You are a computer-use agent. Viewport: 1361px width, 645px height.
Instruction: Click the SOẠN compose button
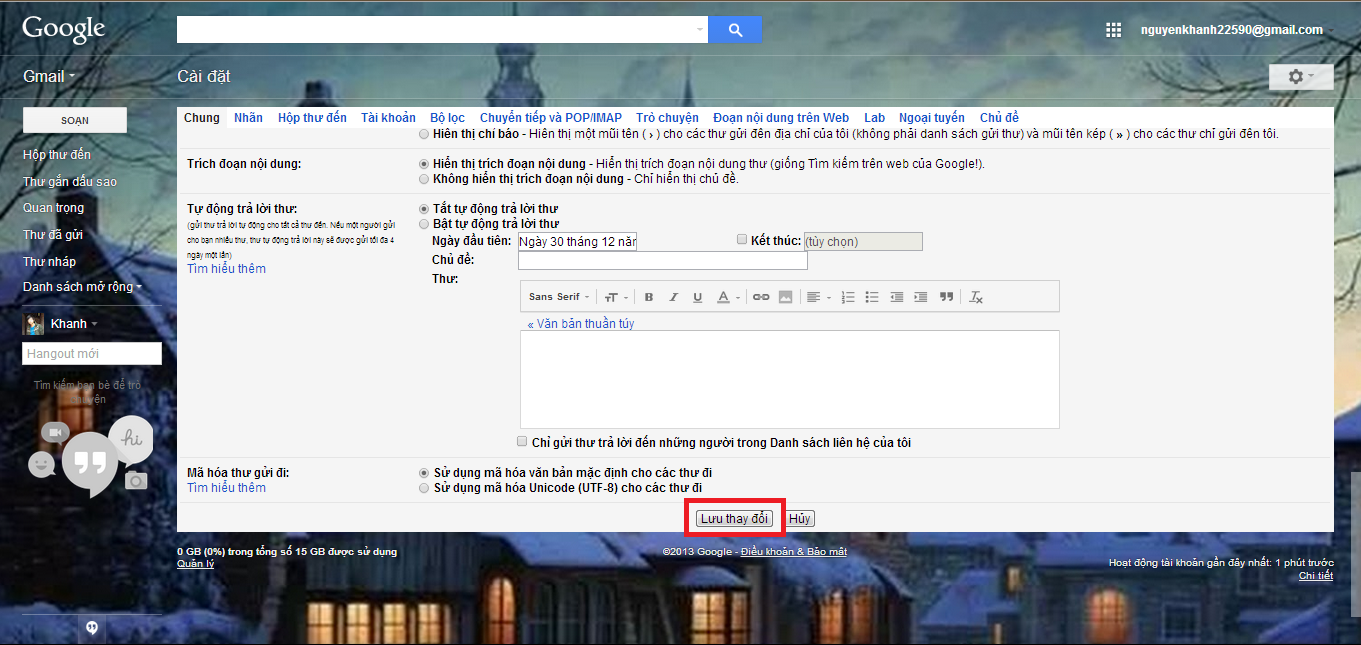(75, 120)
